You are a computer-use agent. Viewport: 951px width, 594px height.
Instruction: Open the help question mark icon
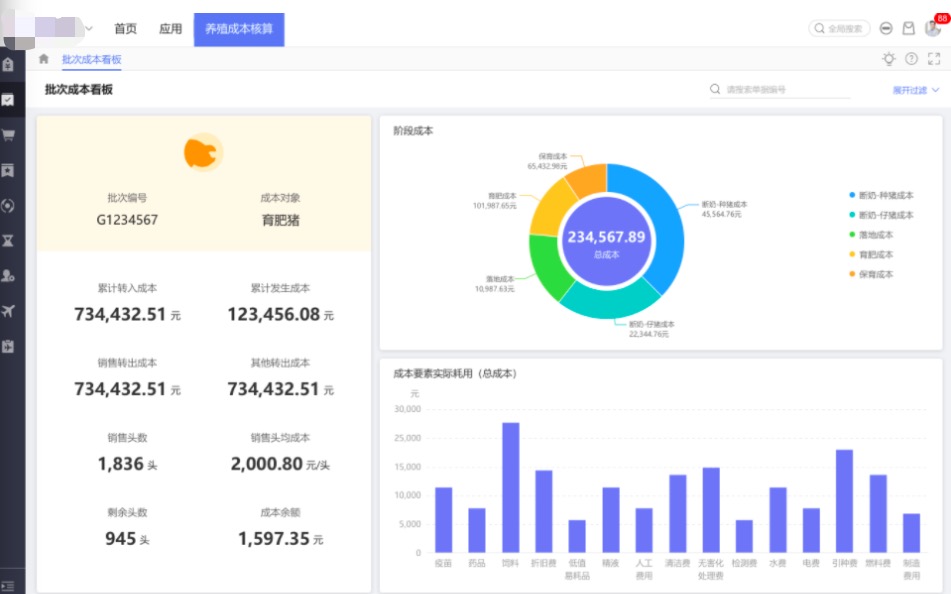coord(911,59)
